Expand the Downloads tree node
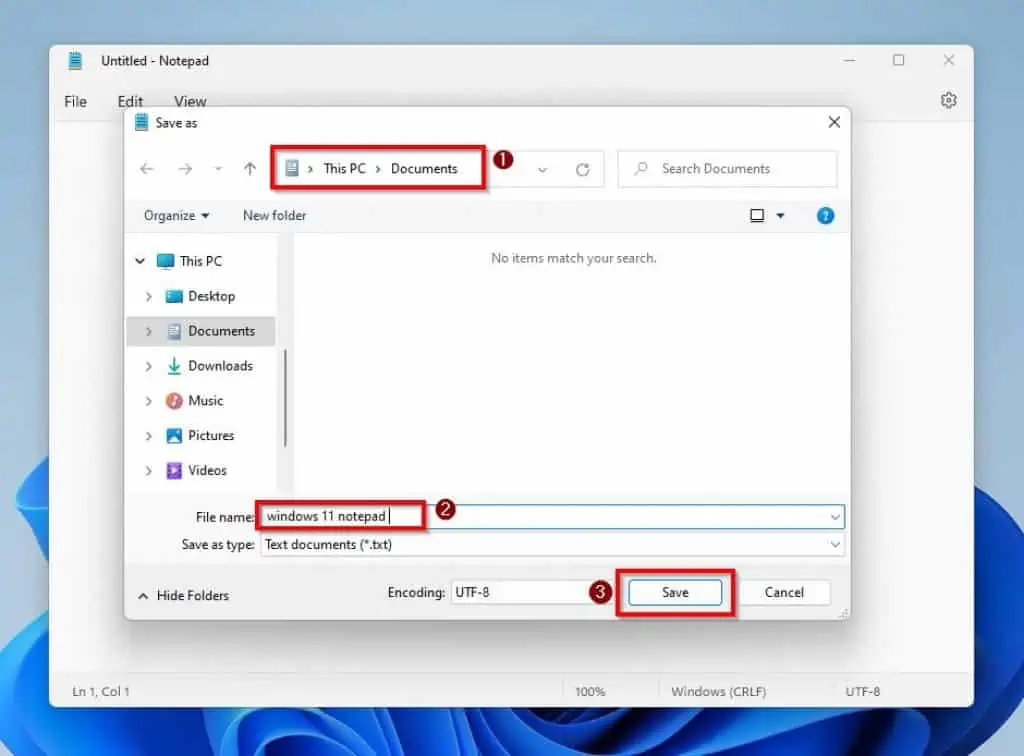1024x756 pixels. 148,366
